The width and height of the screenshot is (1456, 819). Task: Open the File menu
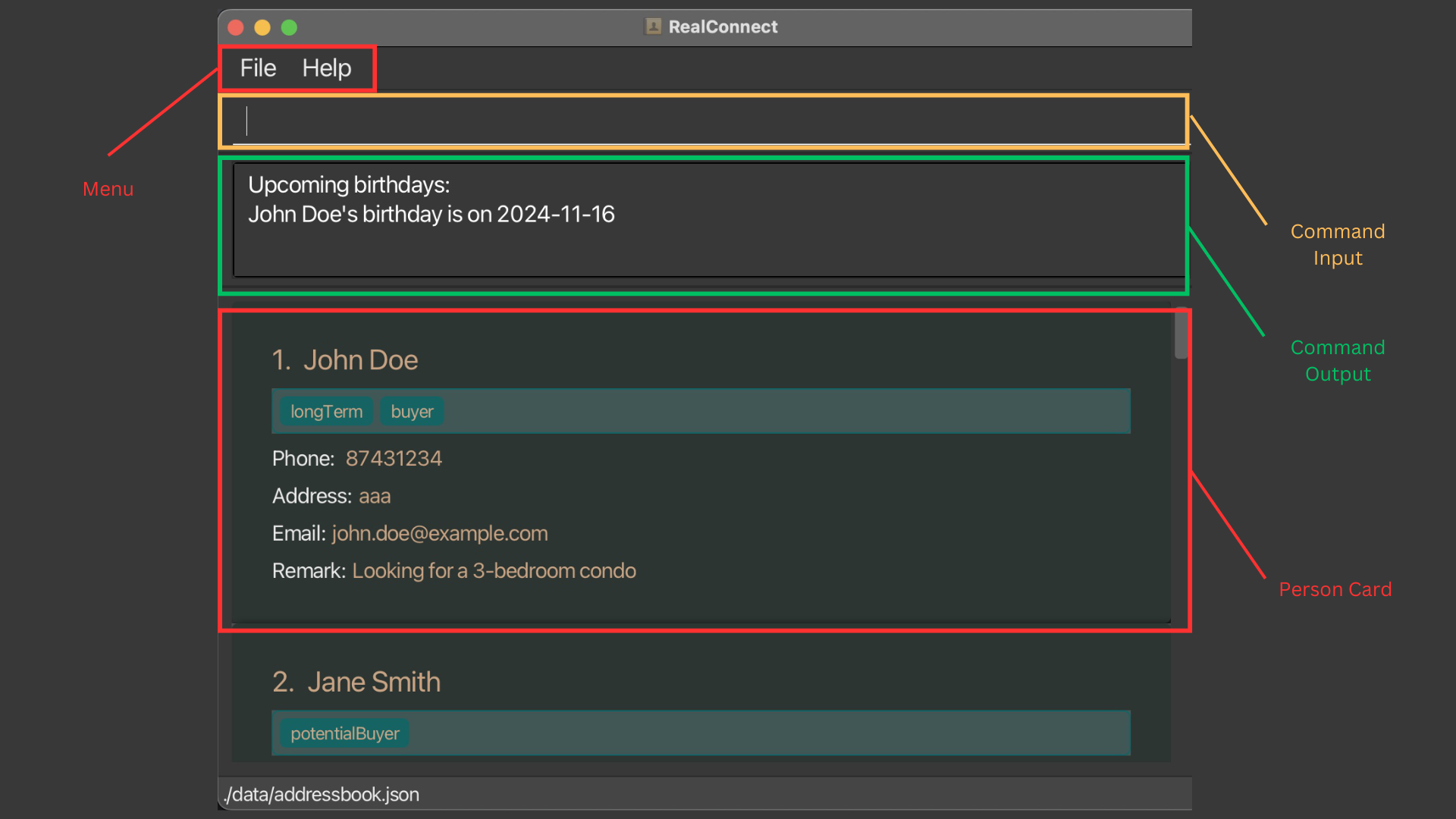point(256,67)
